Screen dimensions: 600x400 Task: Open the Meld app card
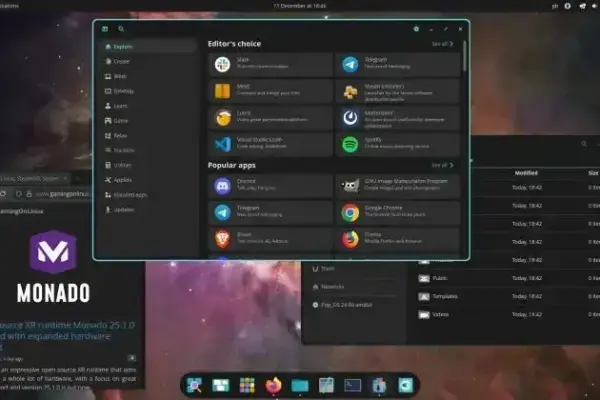271,91
